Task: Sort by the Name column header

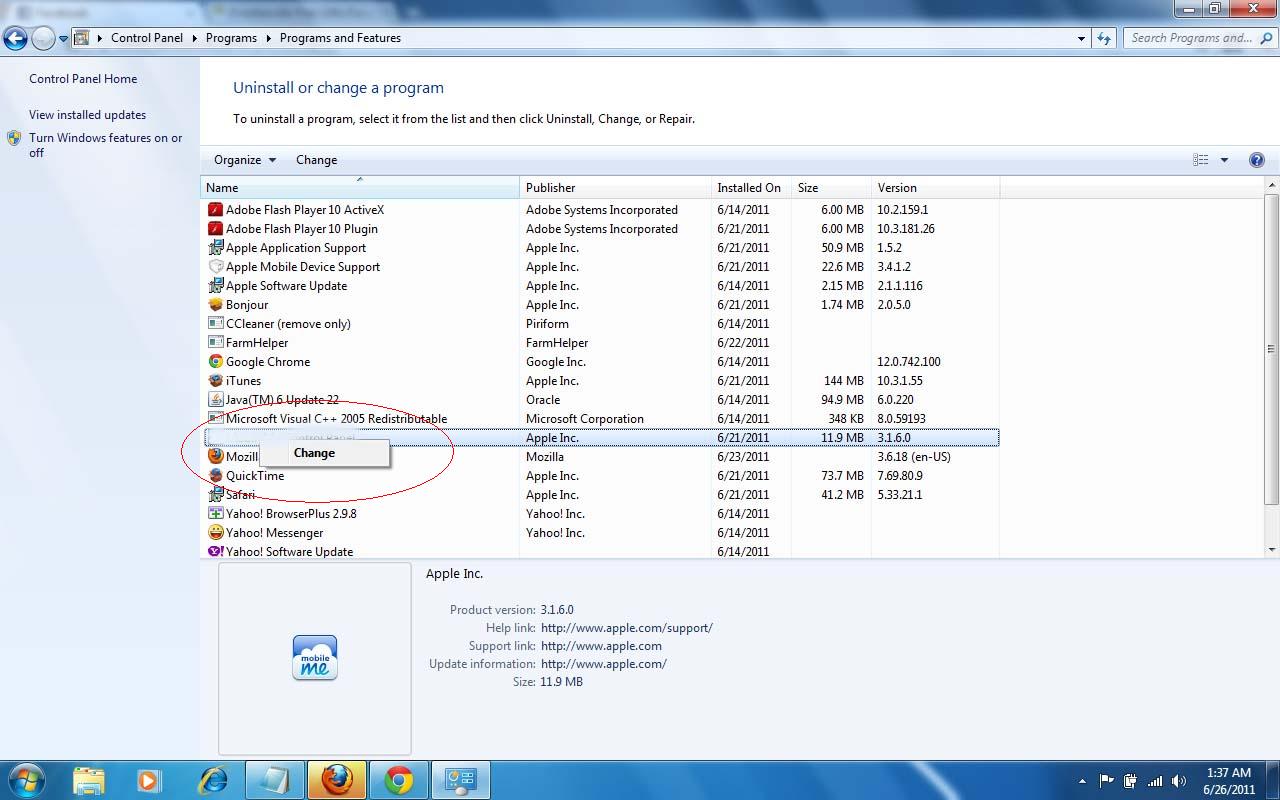Action: [x=360, y=188]
